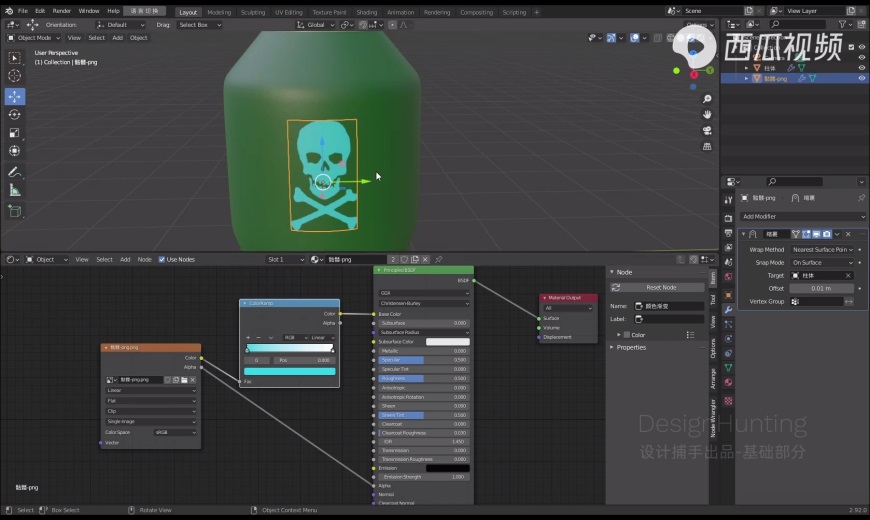Enable the Color checkbox in the Node sidebar
870x520 pixels.
(x=627, y=335)
